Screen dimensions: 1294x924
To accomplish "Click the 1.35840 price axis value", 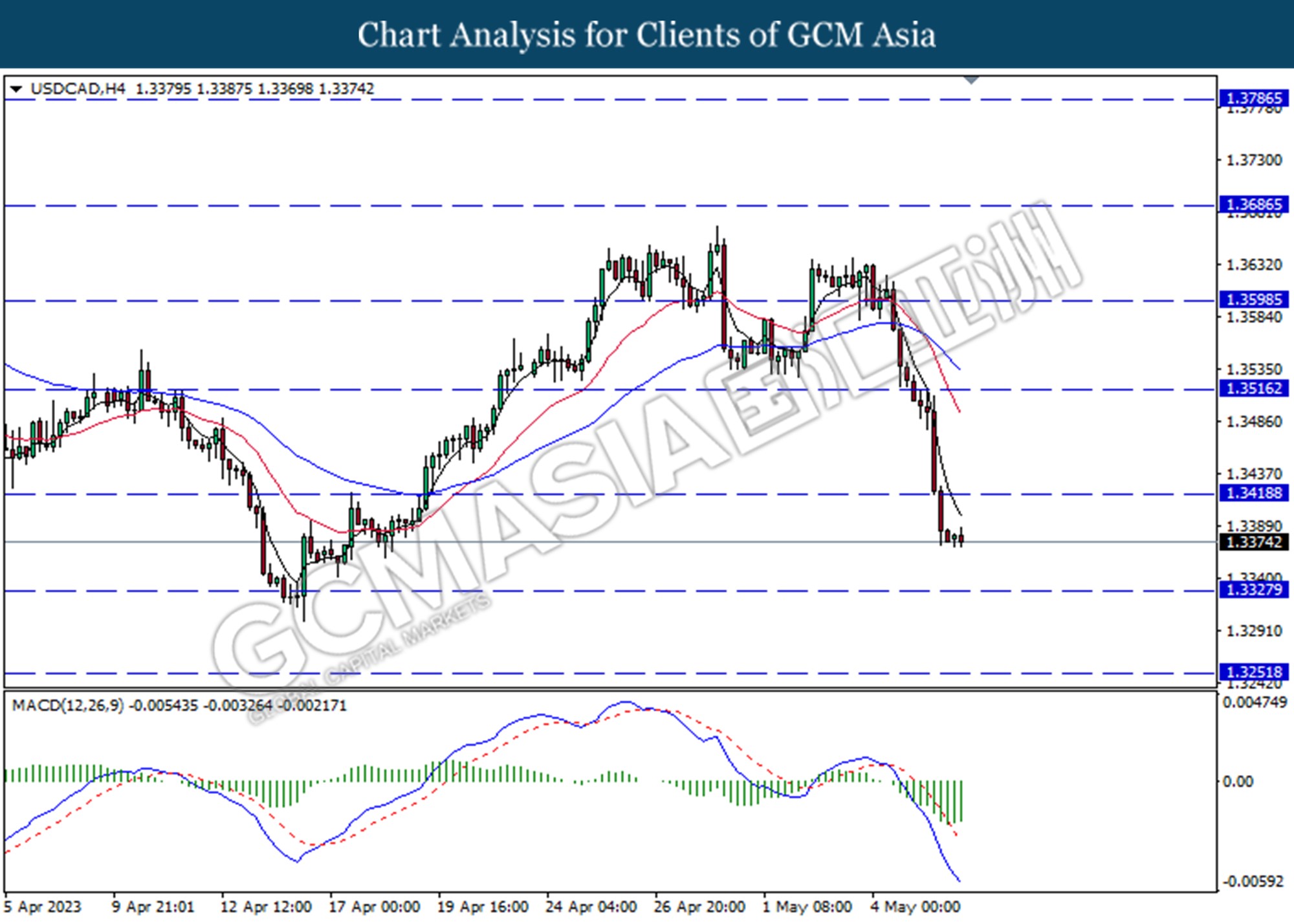I will click(1254, 317).
